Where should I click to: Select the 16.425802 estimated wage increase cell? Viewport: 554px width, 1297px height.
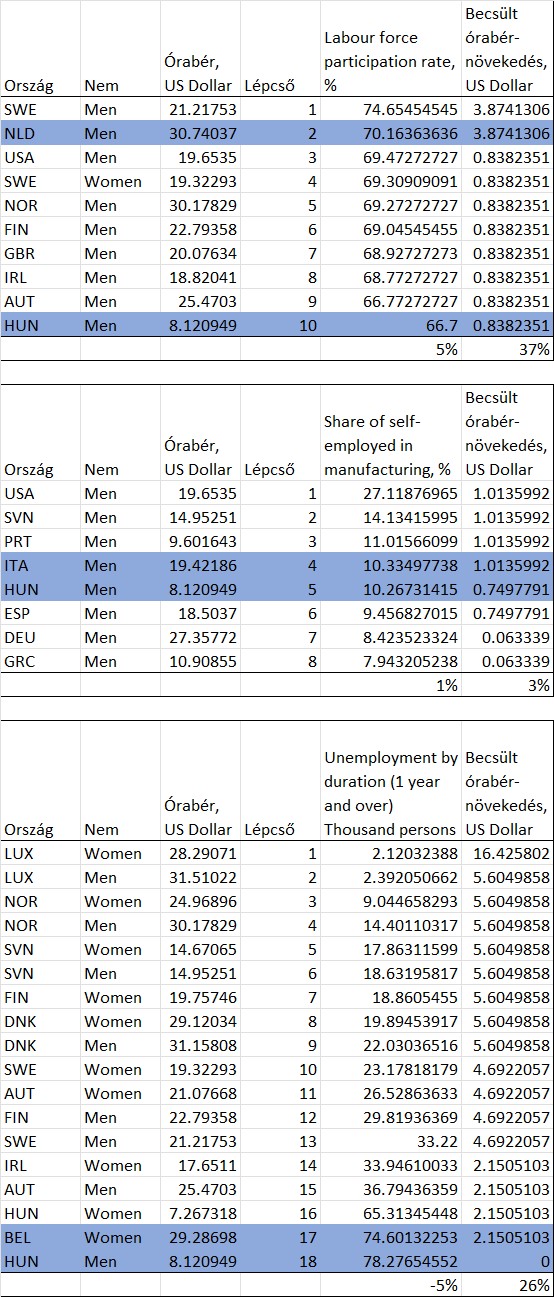(507, 853)
